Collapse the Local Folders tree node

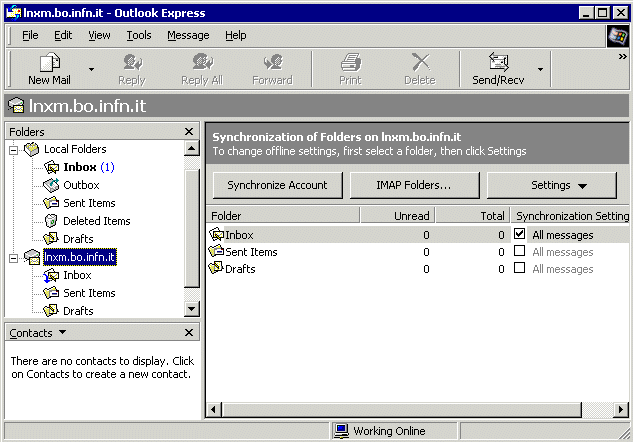(13, 150)
